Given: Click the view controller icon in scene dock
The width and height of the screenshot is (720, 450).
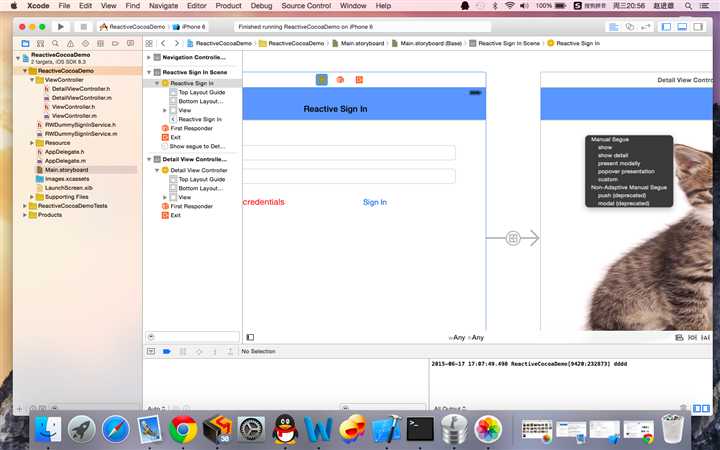Looking at the screenshot, I should [x=322, y=79].
